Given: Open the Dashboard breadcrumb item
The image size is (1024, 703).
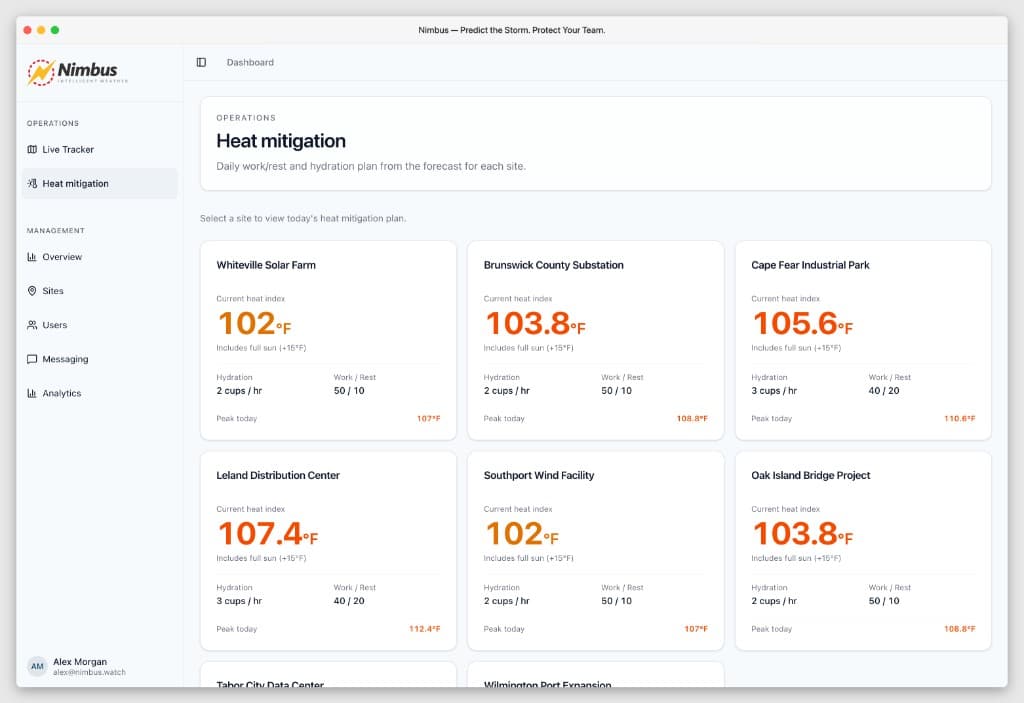Looking at the screenshot, I should (x=250, y=61).
